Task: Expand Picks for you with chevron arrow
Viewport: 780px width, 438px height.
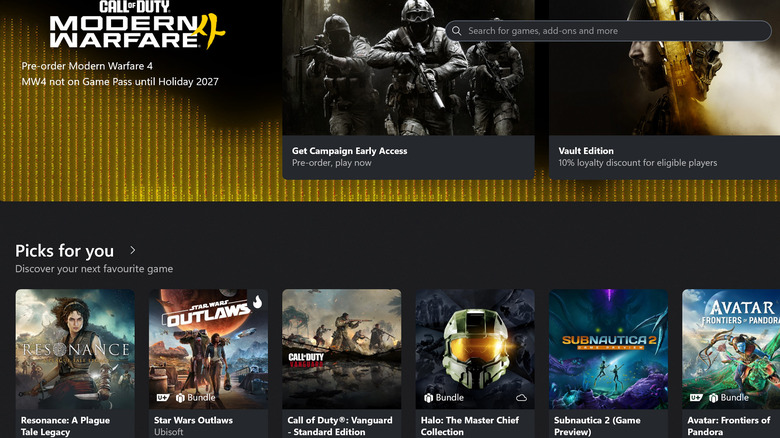Action: point(132,250)
